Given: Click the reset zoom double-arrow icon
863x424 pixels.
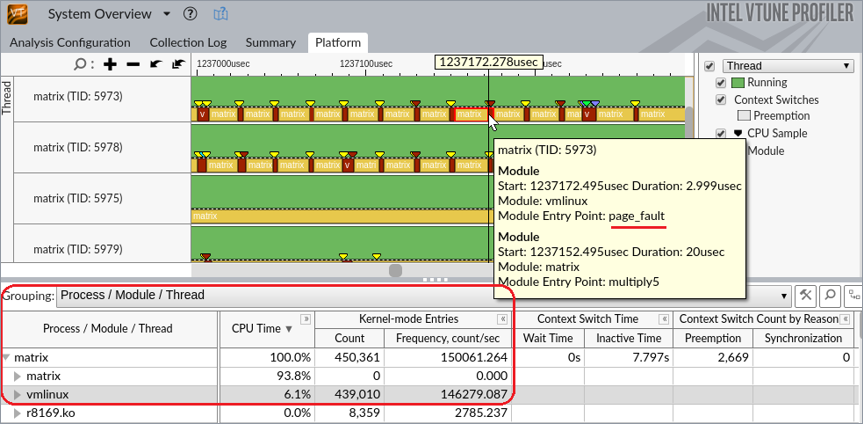Looking at the screenshot, I should pos(177,64).
